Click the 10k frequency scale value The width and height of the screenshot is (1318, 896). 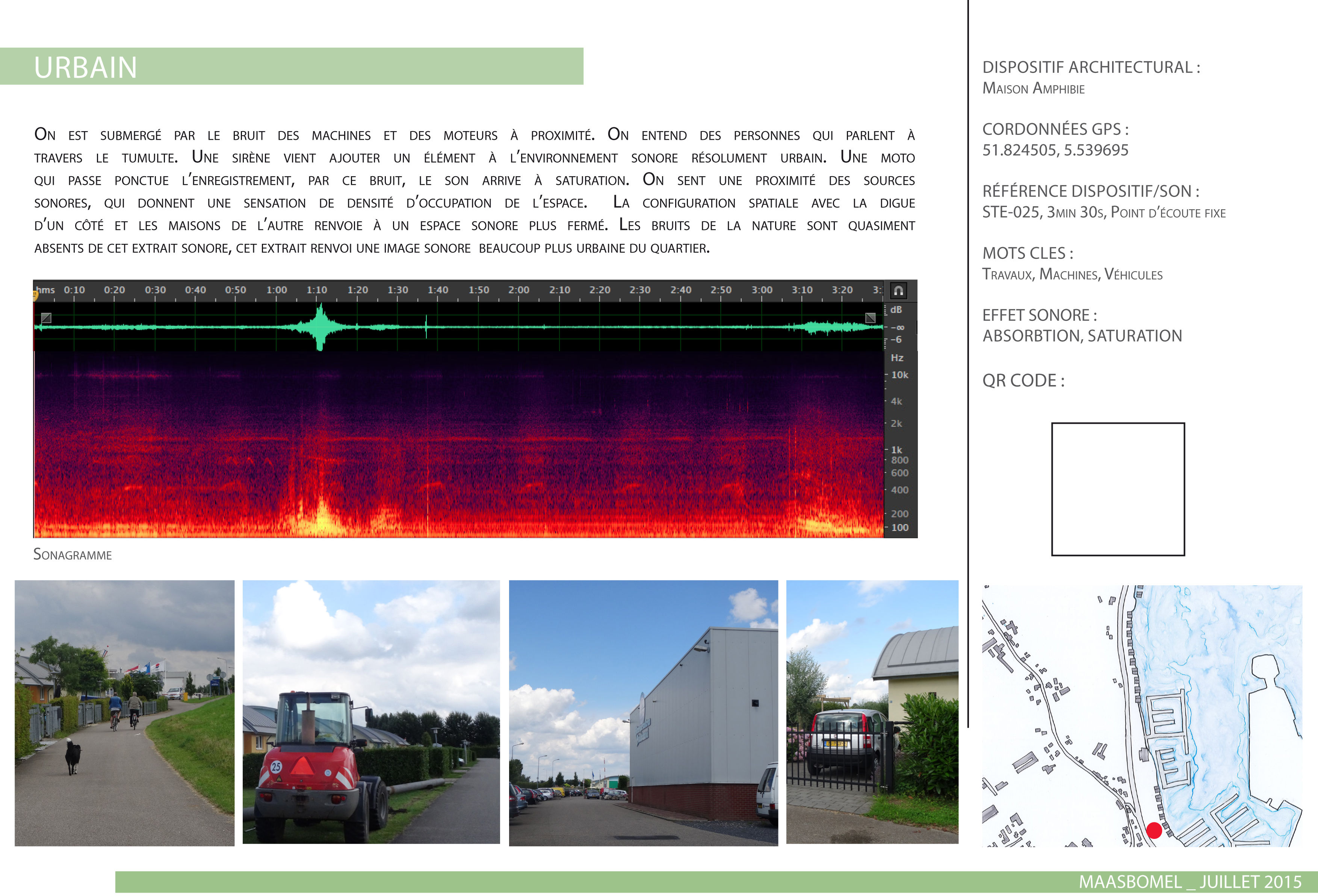click(899, 375)
